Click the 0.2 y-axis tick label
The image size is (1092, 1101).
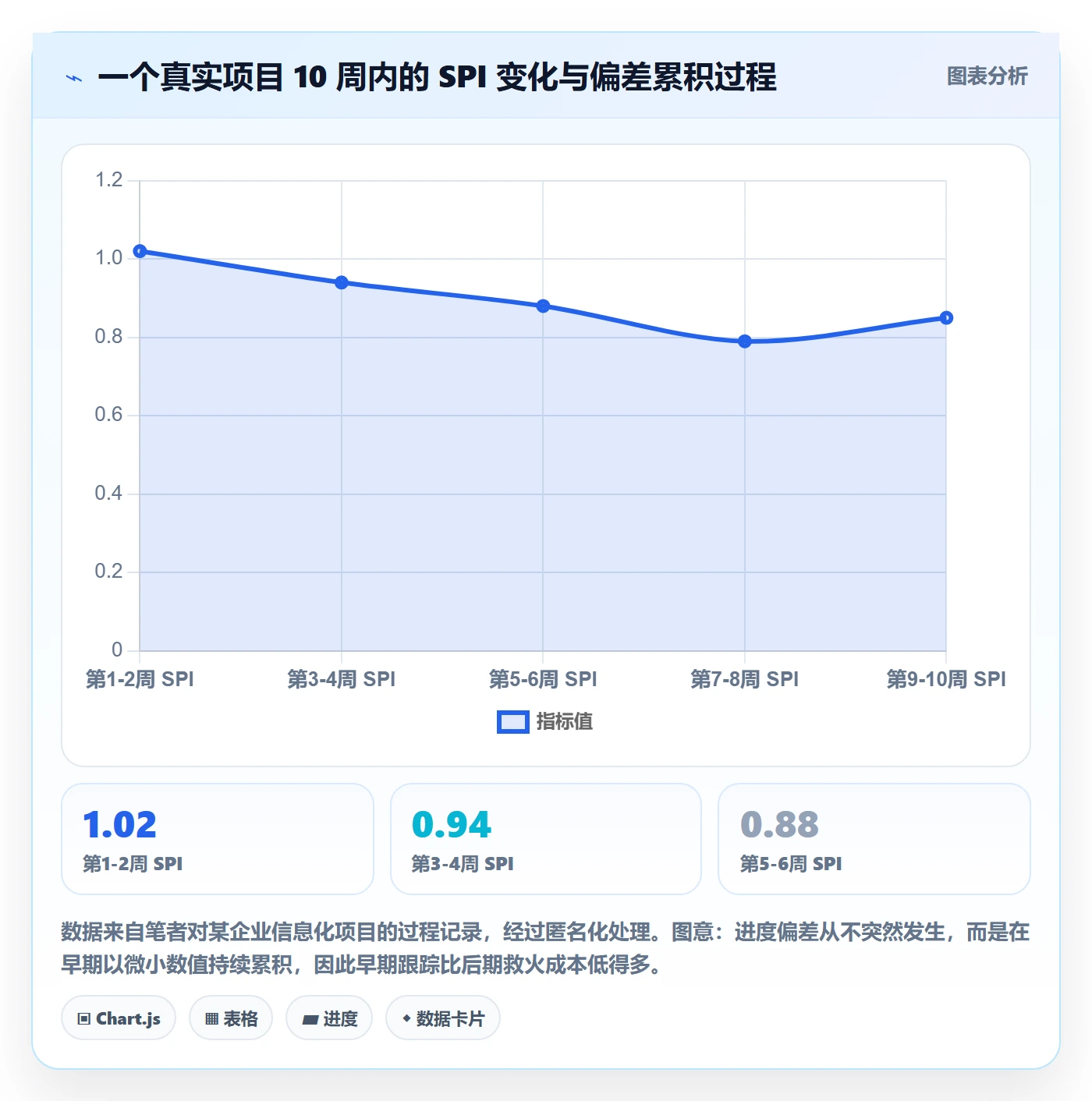(x=109, y=572)
